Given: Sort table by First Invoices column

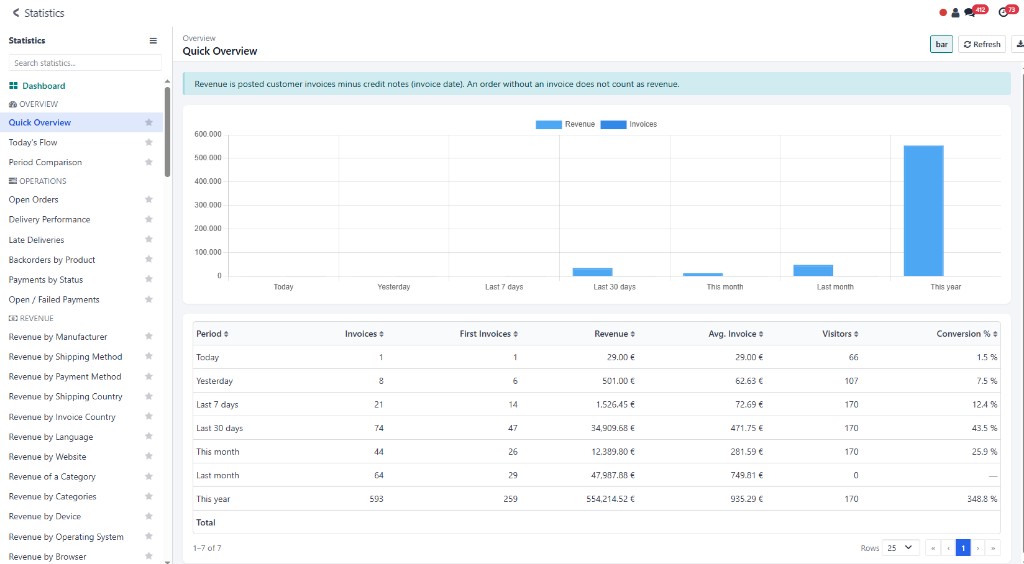Looking at the screenshot, I should [x=488, y=334].
